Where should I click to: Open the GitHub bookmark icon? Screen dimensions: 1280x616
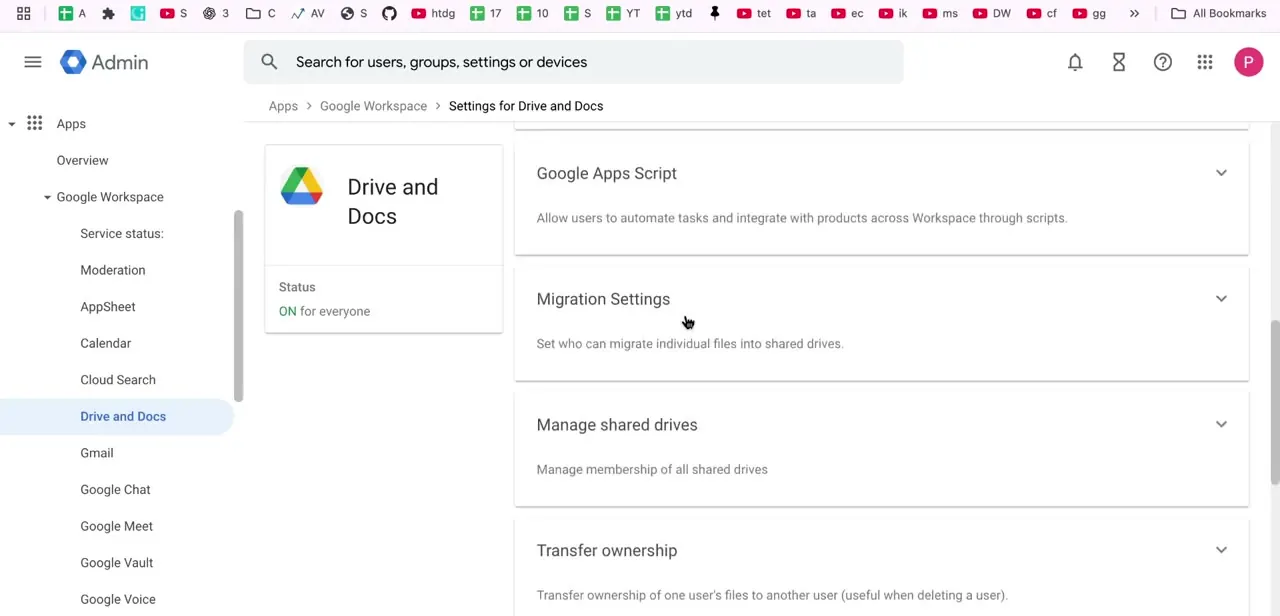click(389, 13)
